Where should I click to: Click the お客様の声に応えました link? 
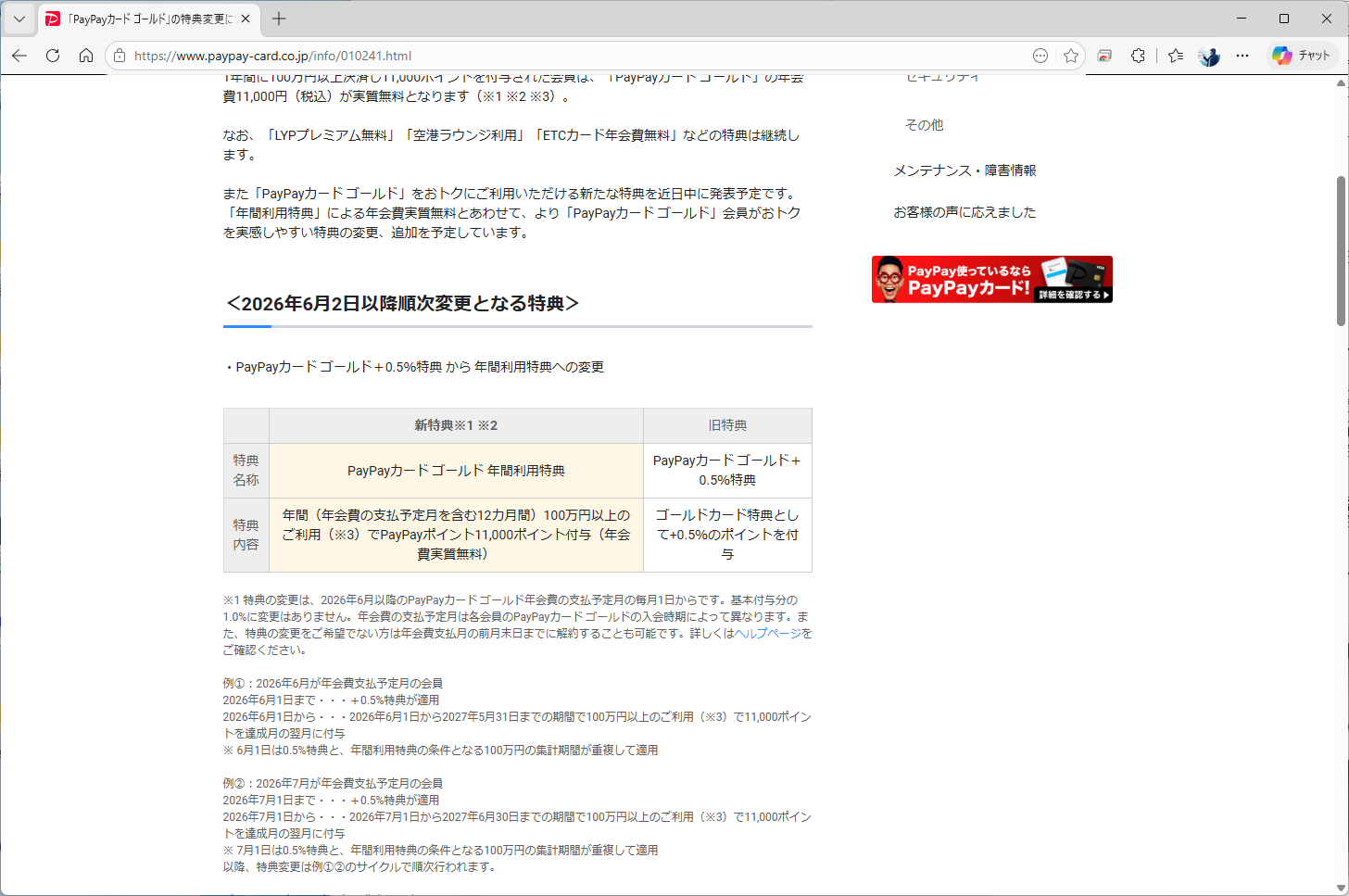pyautogui.click(x=964, y=211)
